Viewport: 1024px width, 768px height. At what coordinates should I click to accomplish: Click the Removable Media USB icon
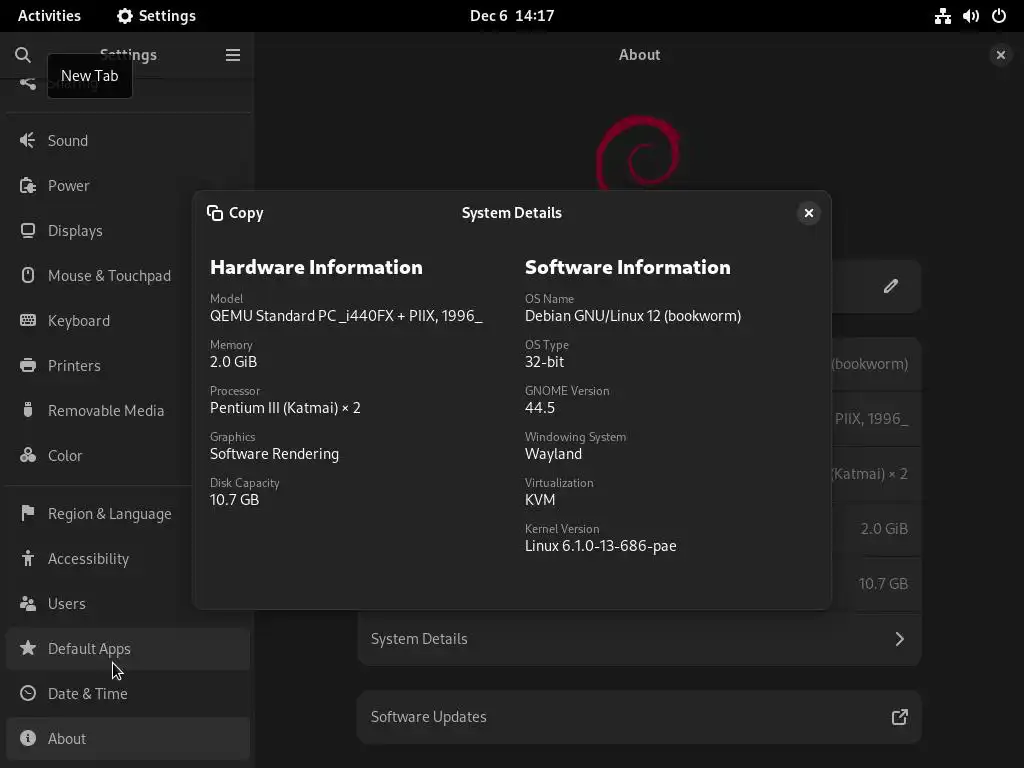[x=27, y=410]
